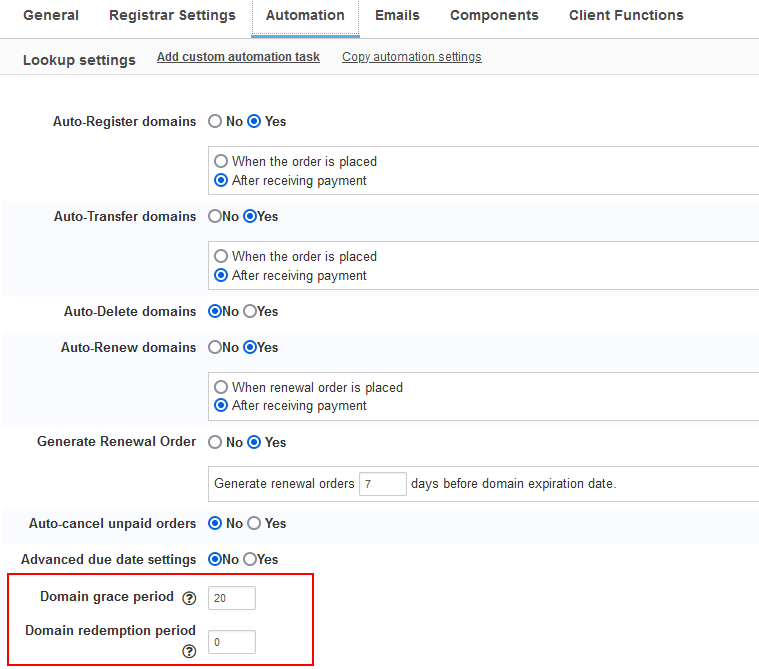Open the Emails tab
Image resolution: width=759 pixels, height=669 pixels.
397,16
